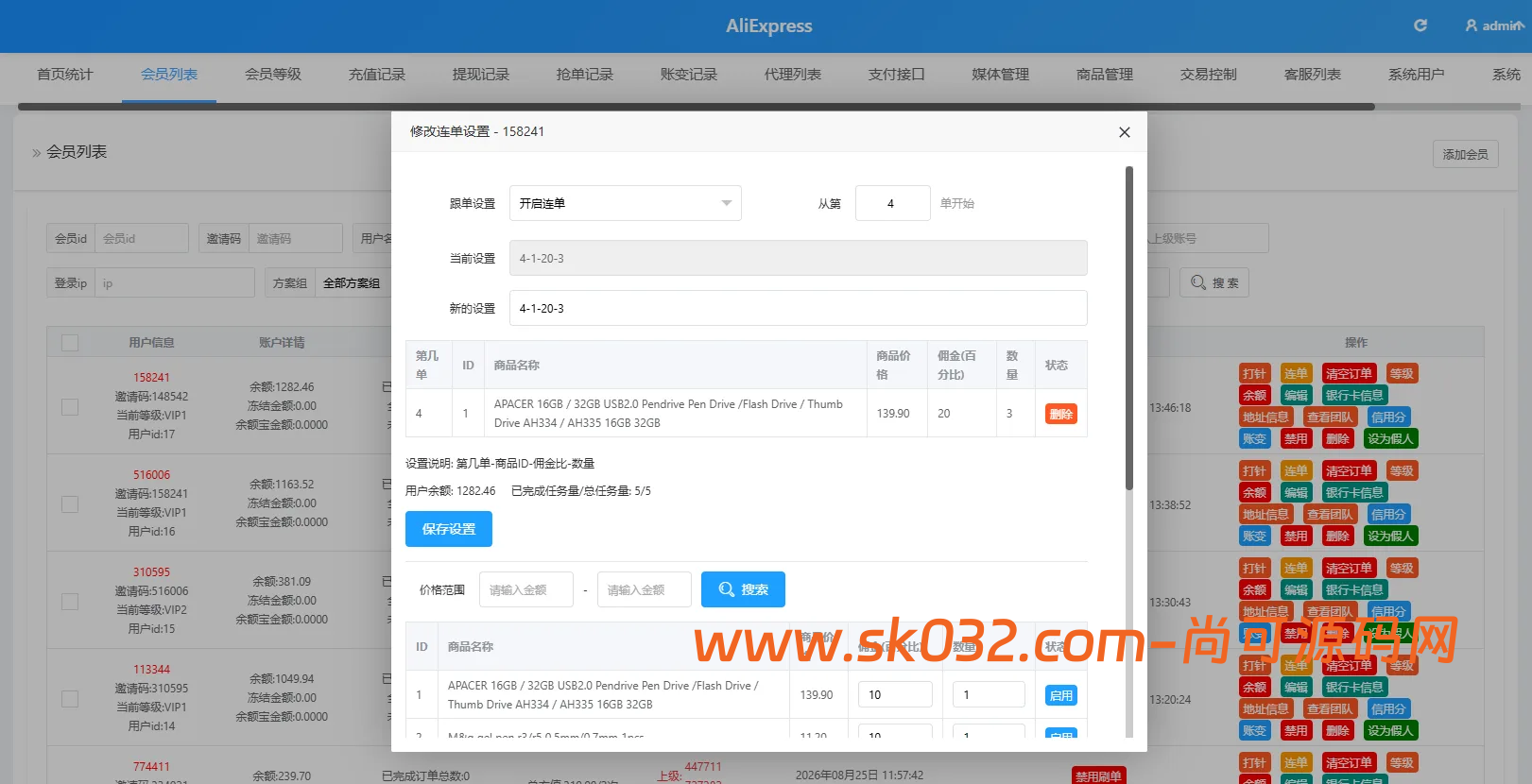Screen dimensions: 1532x784
Task: Open the 跟单设置 dropdown showing 开启连单
Action: [x=625, y=203]
